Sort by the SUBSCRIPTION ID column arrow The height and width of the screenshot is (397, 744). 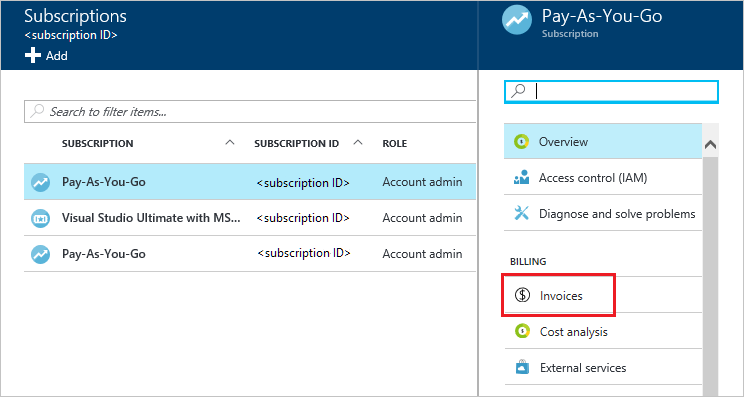[358, 142]
